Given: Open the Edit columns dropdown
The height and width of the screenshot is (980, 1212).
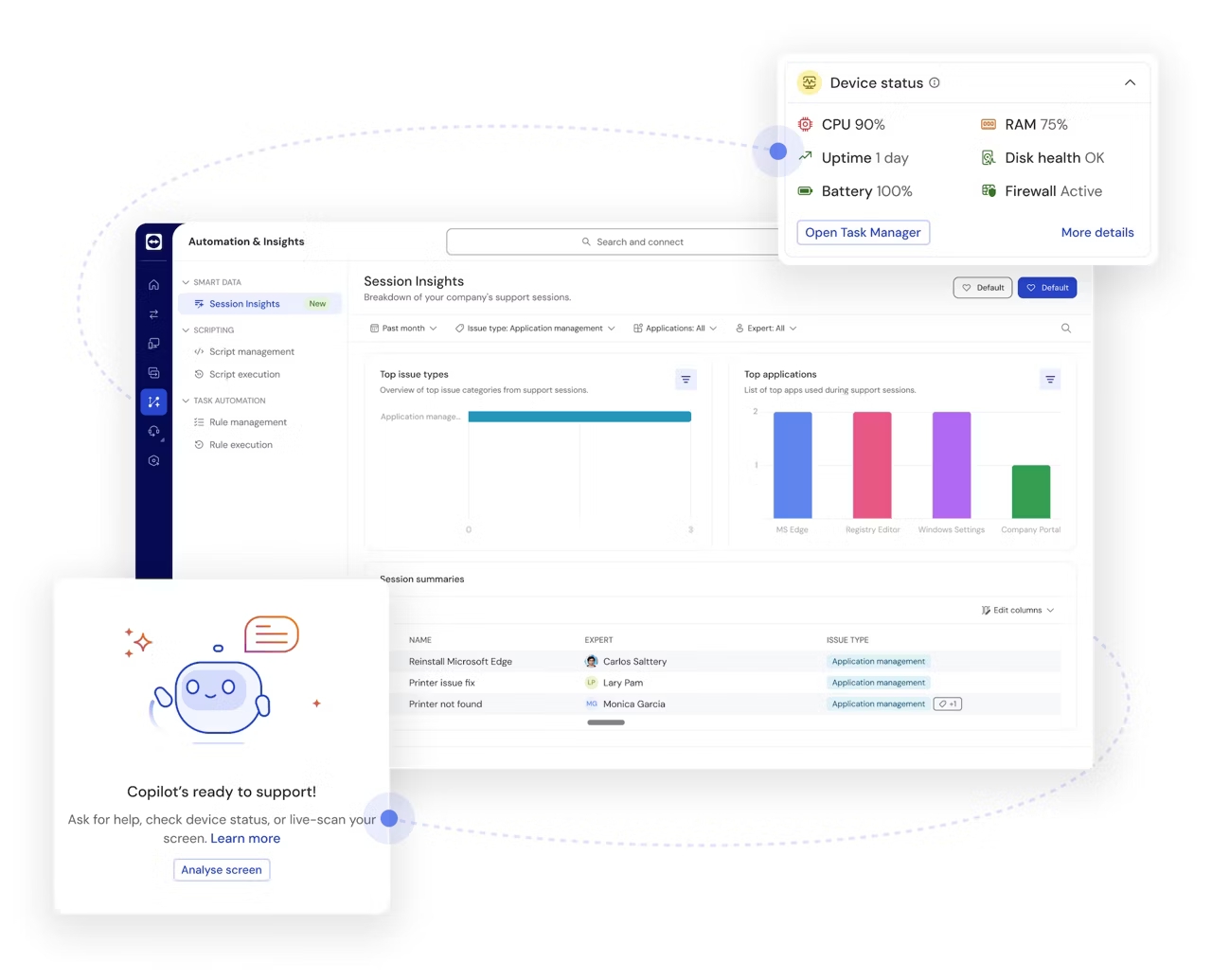Looking at the screenshot, I should coord(1018,611).
